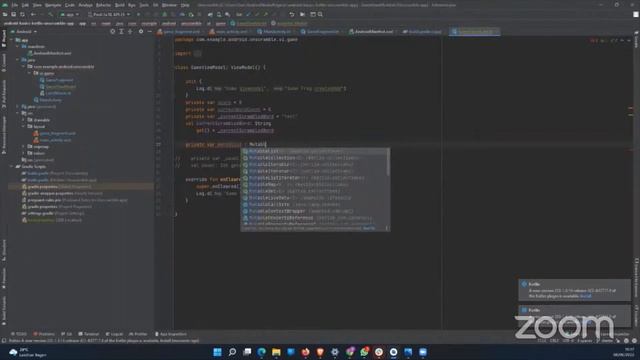Open WhatsApp from the taskbar
This screenshot has width=640, height=360.
364,352
